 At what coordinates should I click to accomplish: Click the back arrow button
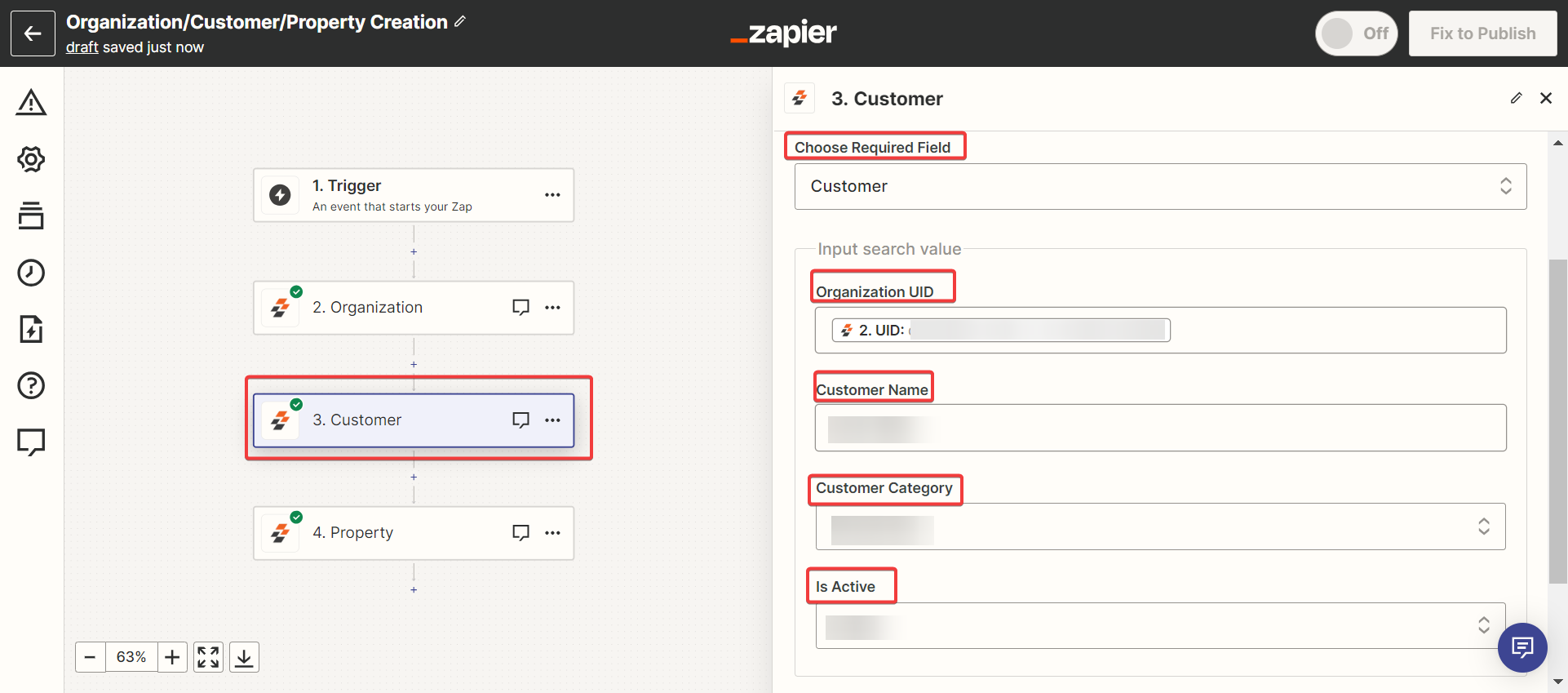[33, 33]
